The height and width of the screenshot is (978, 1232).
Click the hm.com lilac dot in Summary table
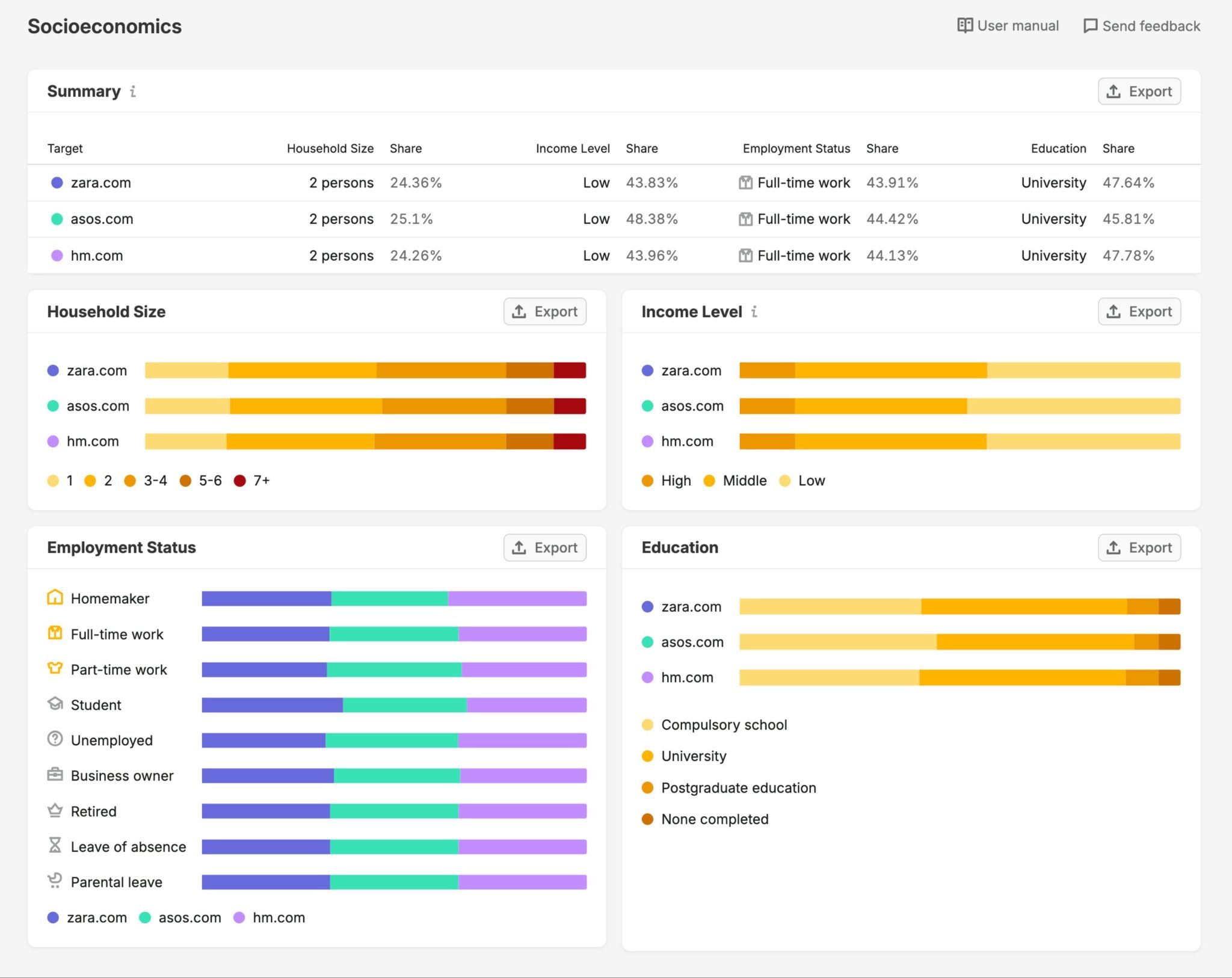coord(57,256)
